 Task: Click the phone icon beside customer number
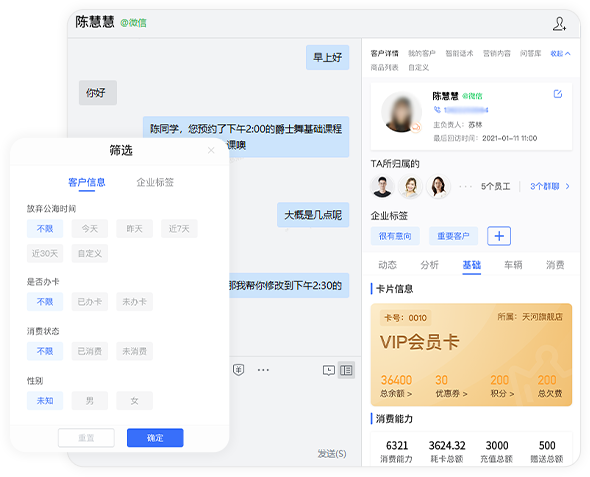(437, 109)
